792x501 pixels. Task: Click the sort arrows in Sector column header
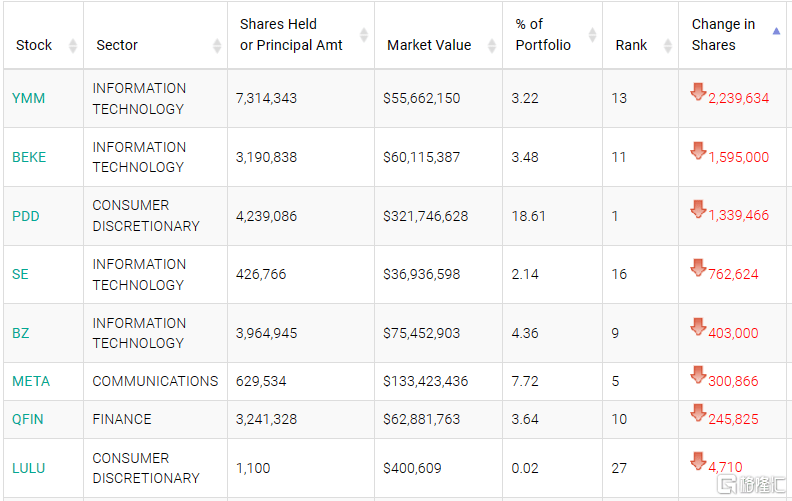[x=217, y=46]
